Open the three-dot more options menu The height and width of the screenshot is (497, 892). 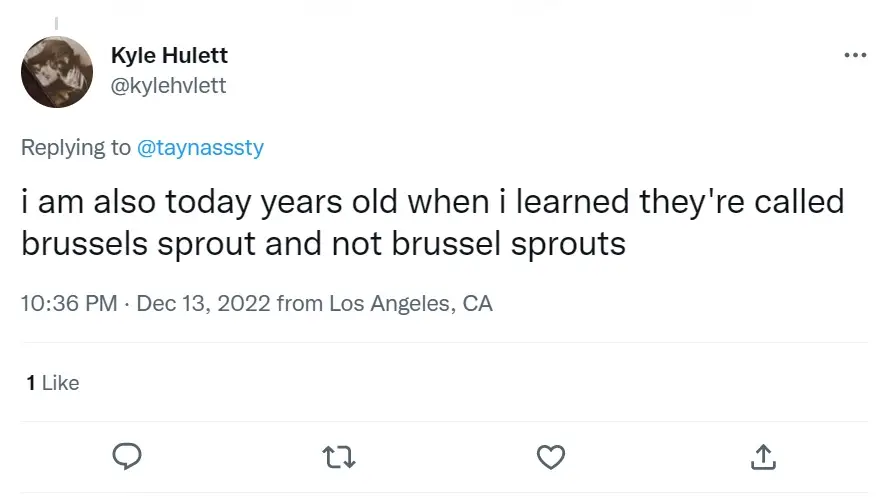(855, 55)
